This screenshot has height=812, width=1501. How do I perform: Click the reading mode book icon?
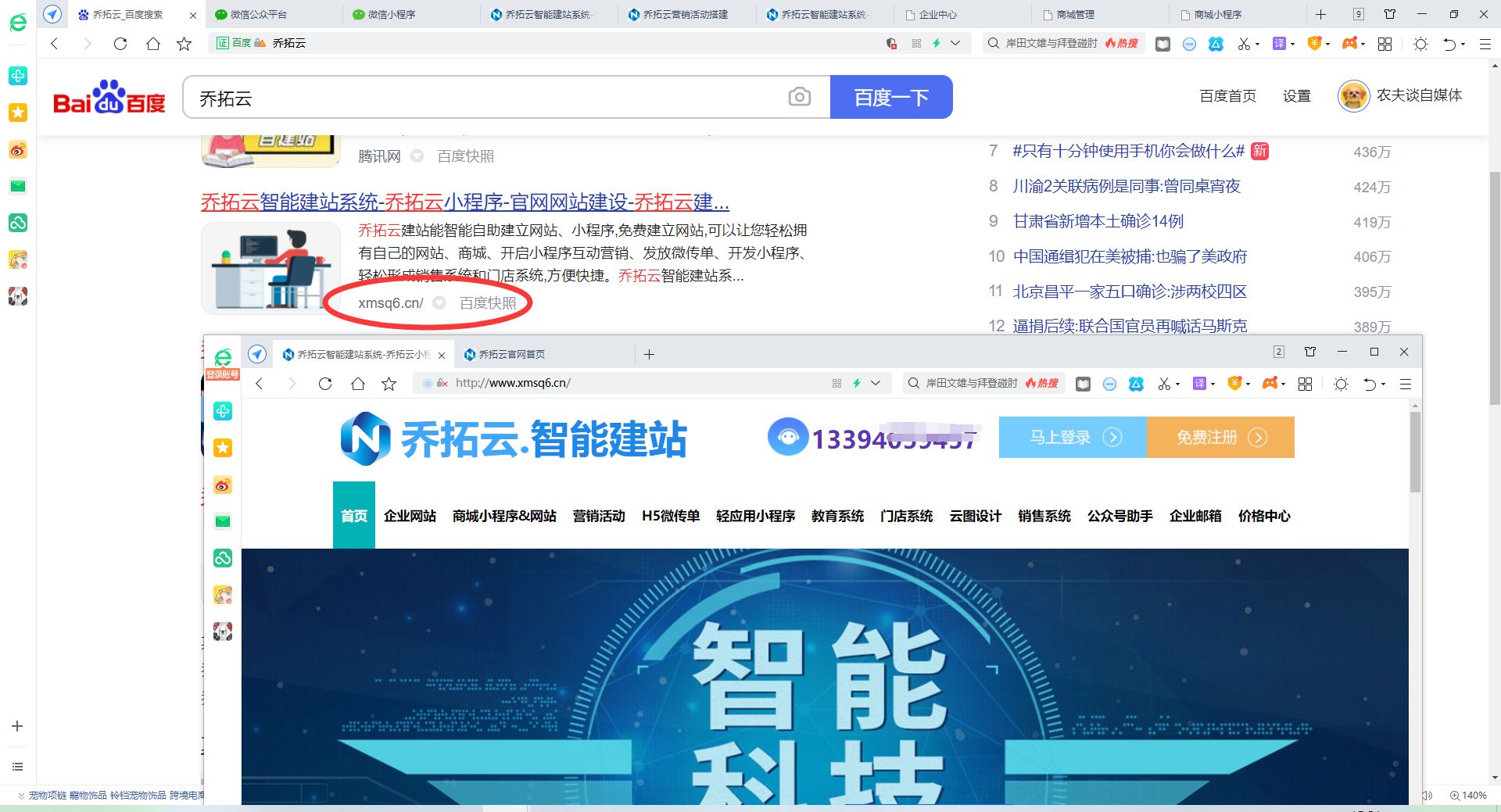(x=1163, y=44)
